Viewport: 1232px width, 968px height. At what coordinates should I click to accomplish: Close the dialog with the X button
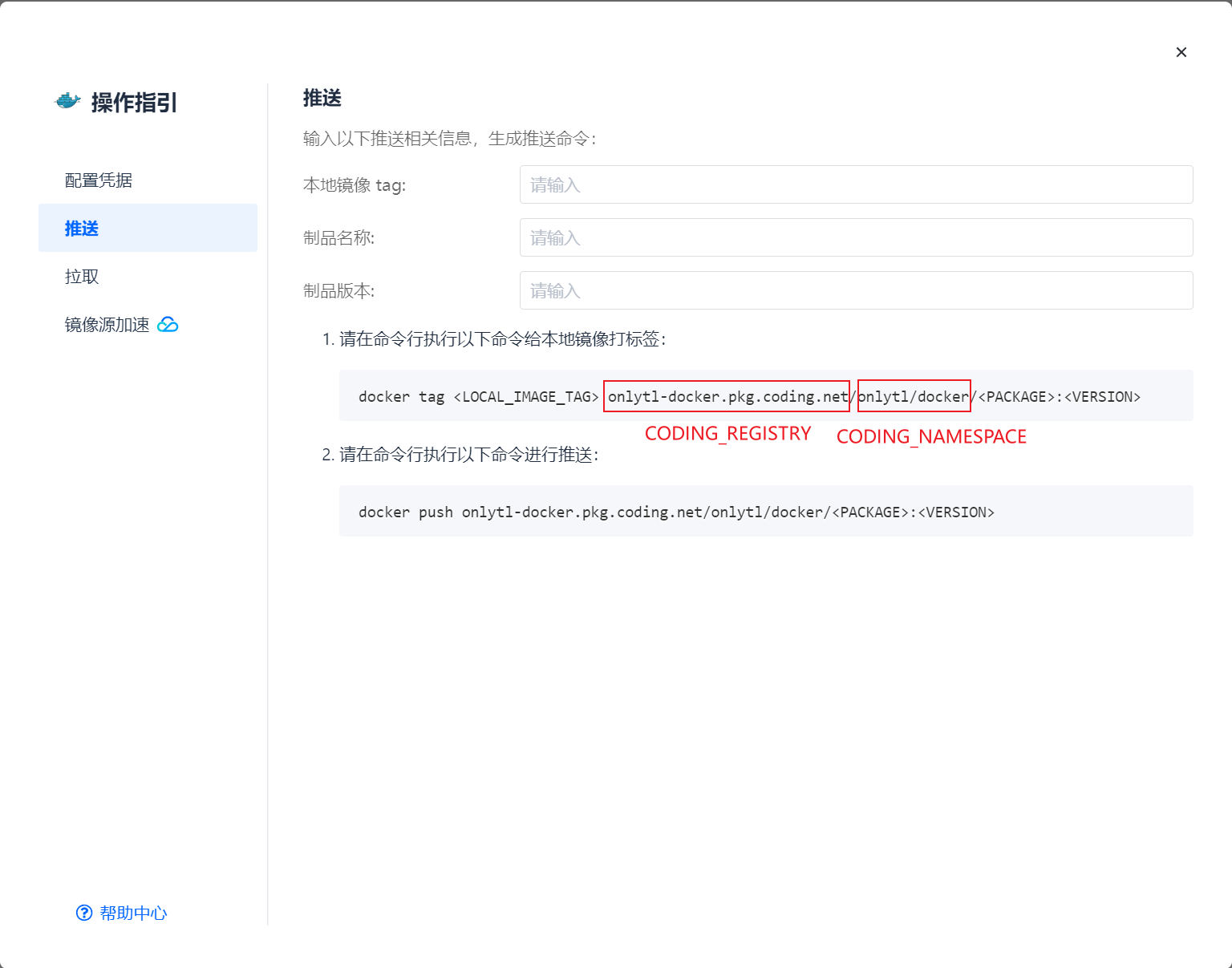1181,52
